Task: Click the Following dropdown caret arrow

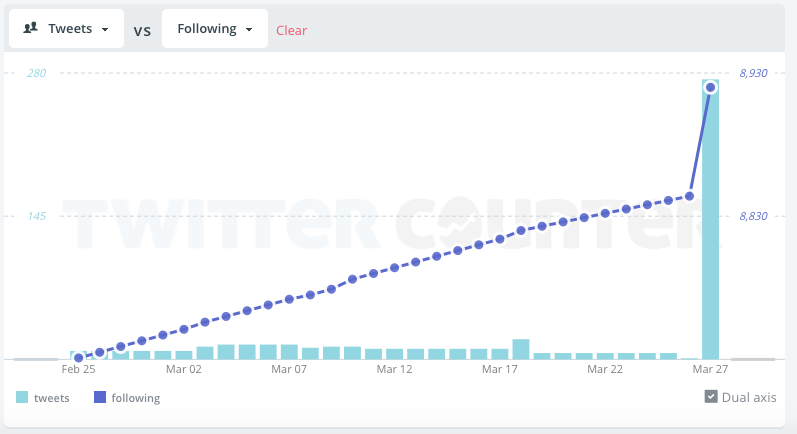Action: pos(247,30)
